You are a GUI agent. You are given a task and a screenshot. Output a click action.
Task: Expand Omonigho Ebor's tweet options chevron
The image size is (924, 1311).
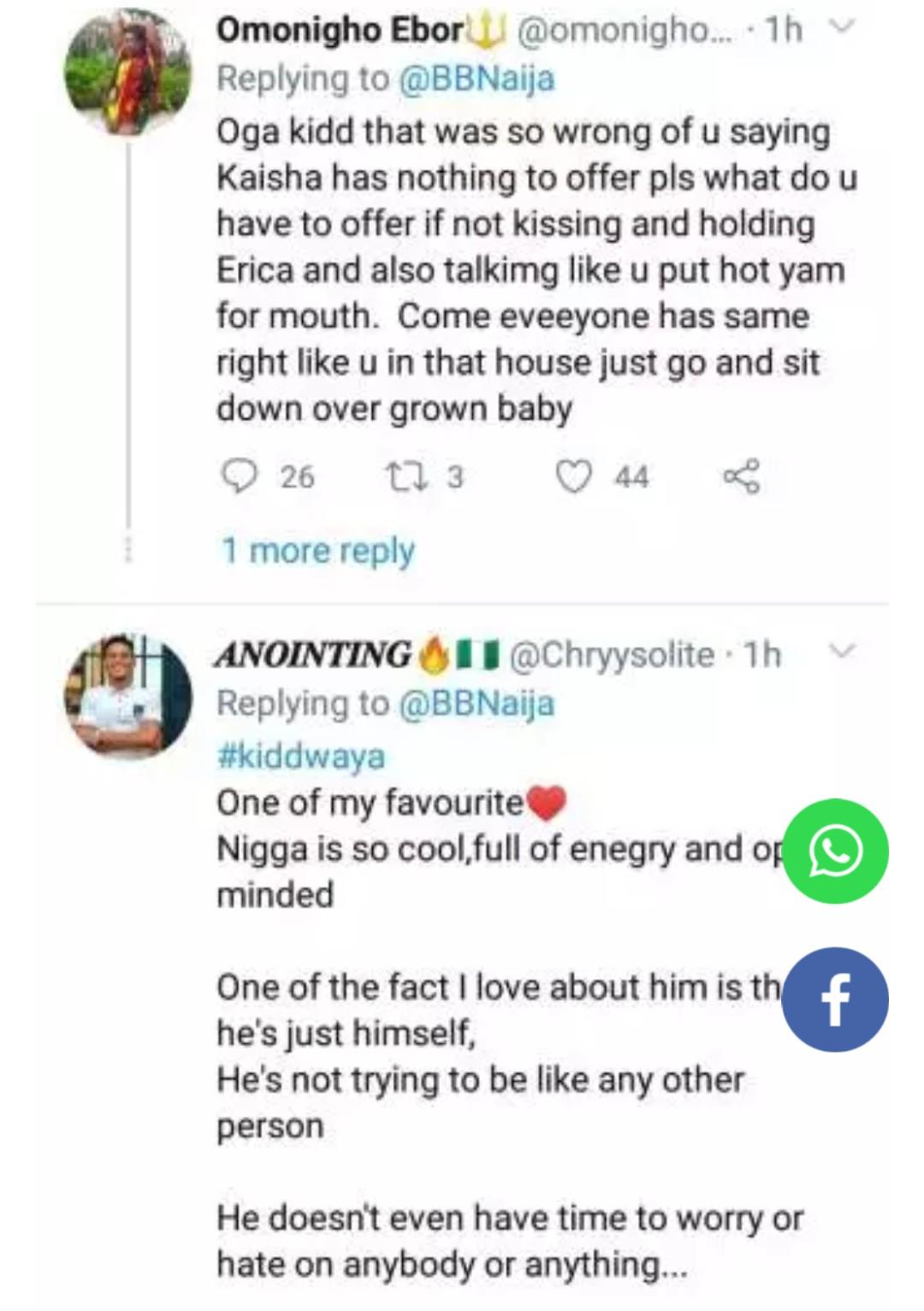[x=843, y=30]
